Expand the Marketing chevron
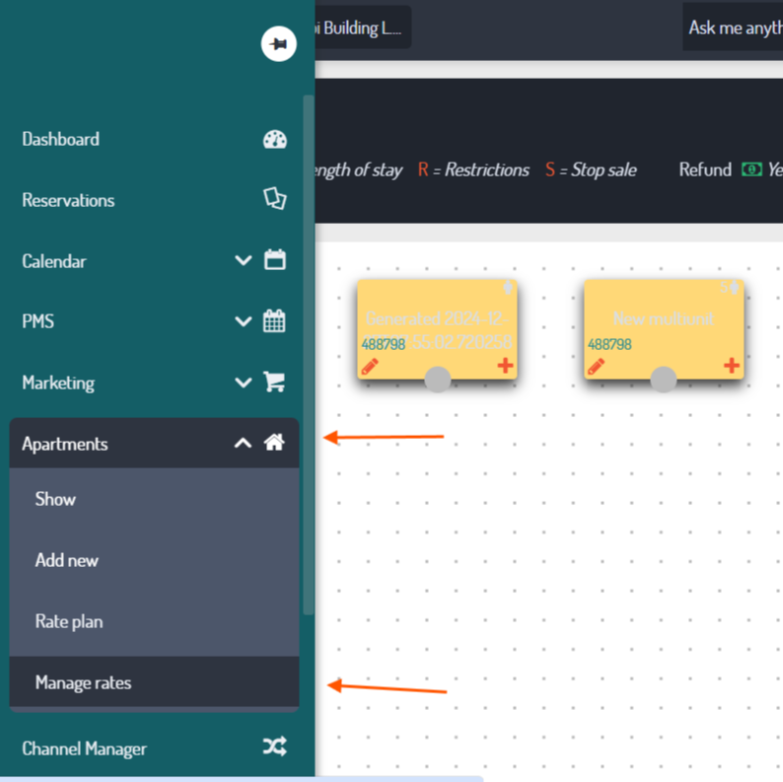The width and height of the screenshot is (783, 782). (243, 383)
